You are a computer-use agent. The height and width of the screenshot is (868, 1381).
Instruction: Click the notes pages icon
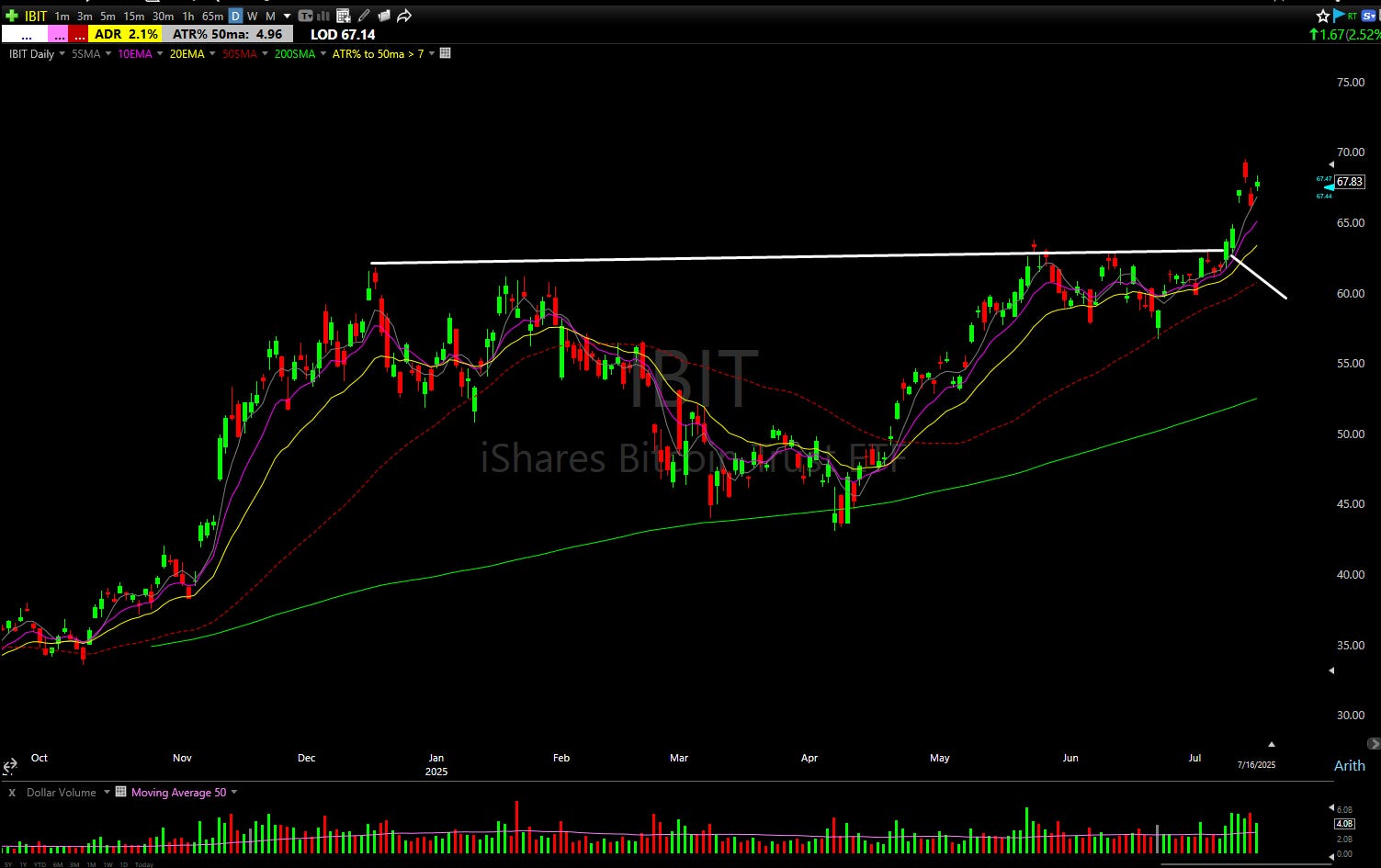point(384,16)
